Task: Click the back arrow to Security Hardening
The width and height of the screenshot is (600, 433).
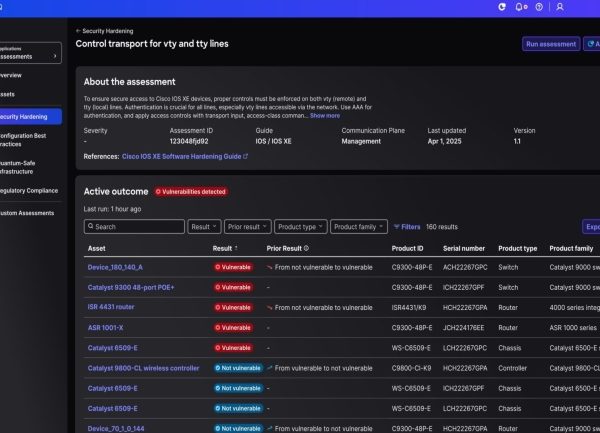Action: (79, 31)
